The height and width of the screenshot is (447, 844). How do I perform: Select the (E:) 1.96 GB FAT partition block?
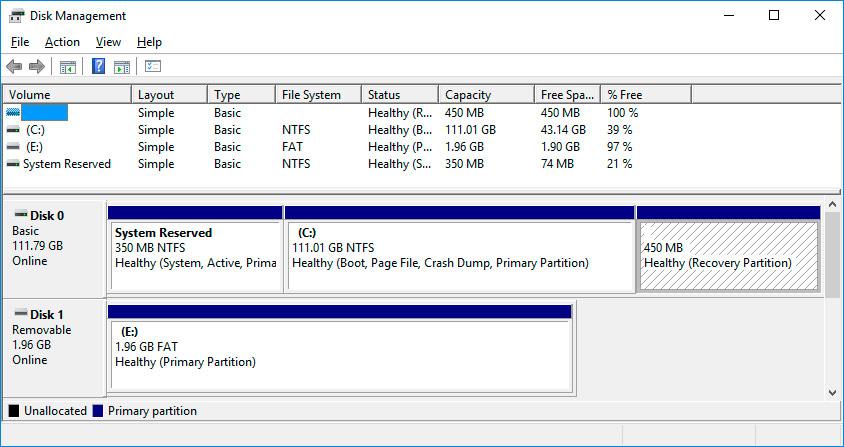pos(340,349)
